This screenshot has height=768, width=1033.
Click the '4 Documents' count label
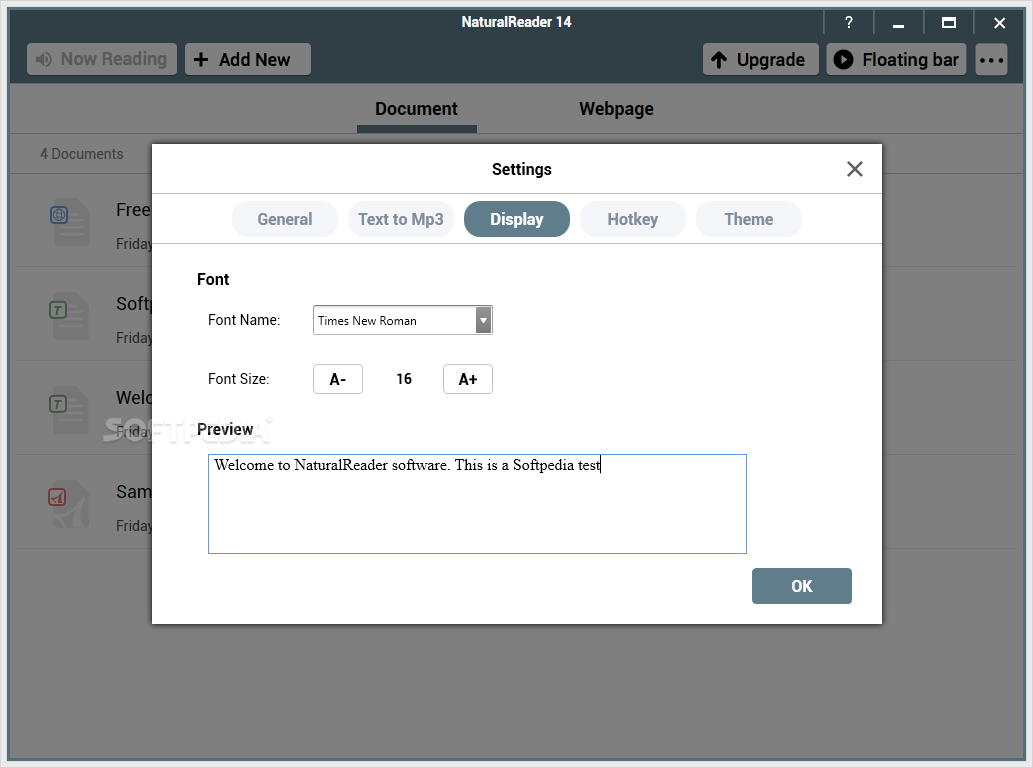82,154
